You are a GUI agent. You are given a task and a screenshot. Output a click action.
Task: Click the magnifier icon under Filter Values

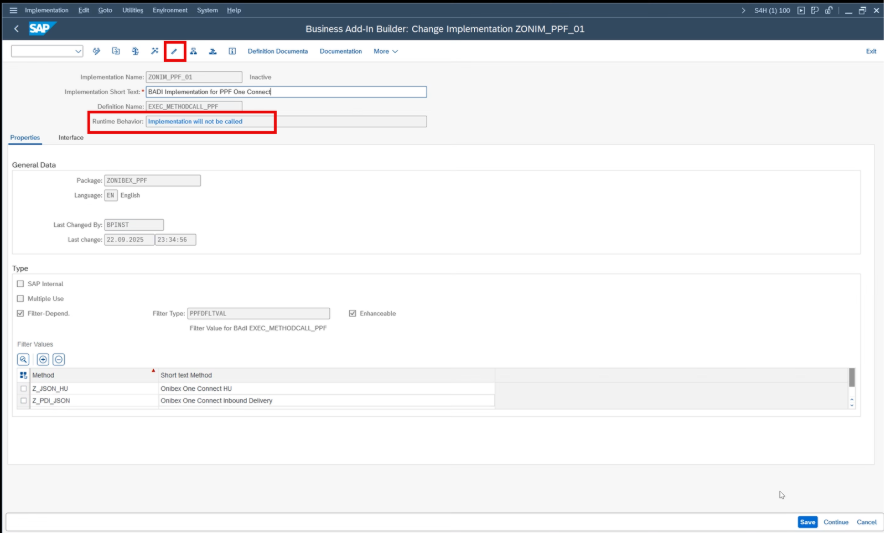tap(23, 359)
